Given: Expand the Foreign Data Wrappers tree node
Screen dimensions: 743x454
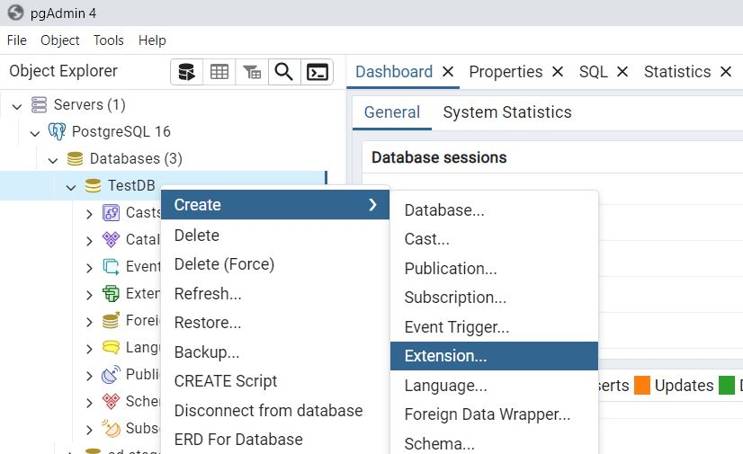Looking at the screenshot, I should (x=90, y=322).
